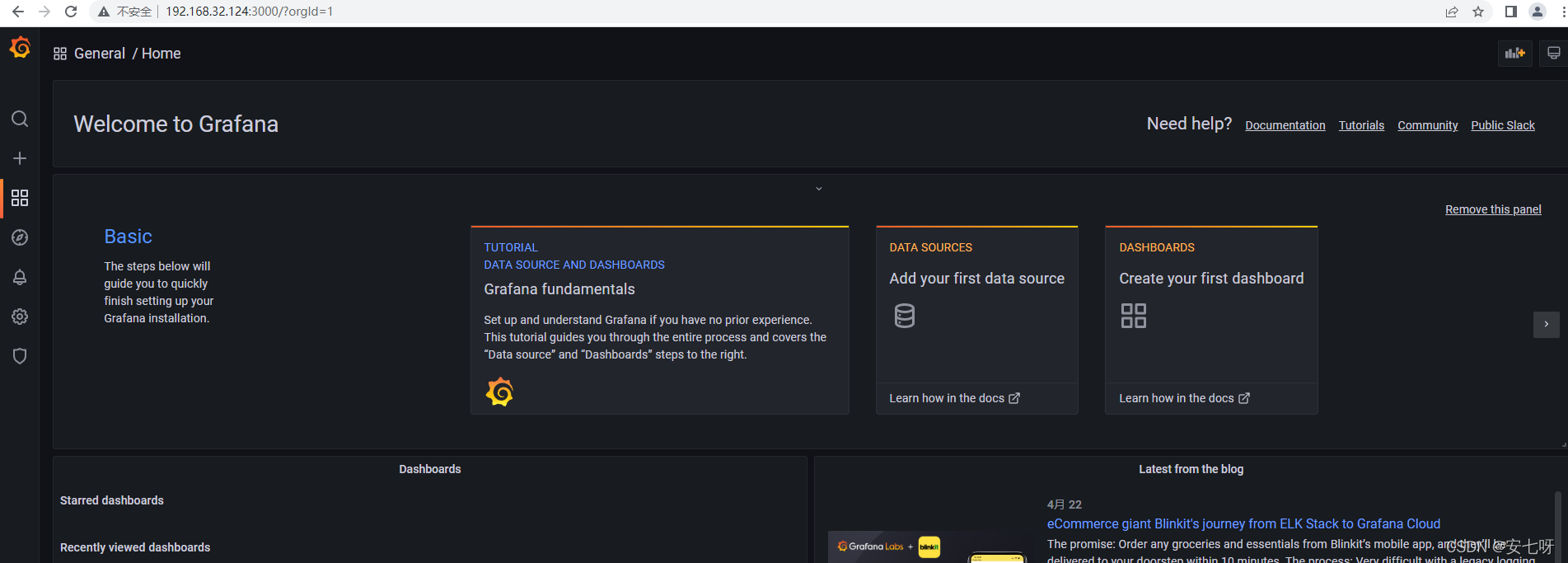This screenshot has height=563, width=1568.
Task: Open the Documentation help link
Action: pyautogui.click(x=1285, y=125)
